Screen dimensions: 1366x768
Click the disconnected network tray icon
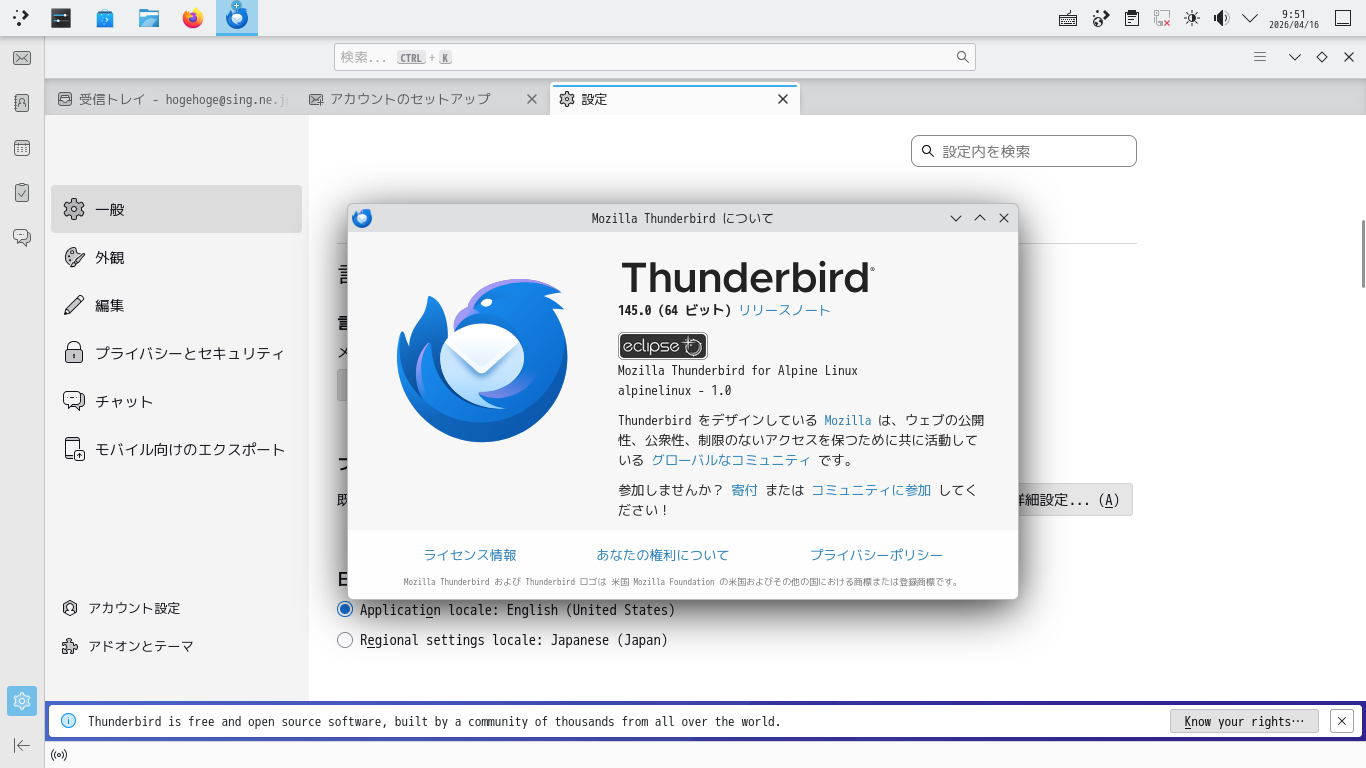1162,18
